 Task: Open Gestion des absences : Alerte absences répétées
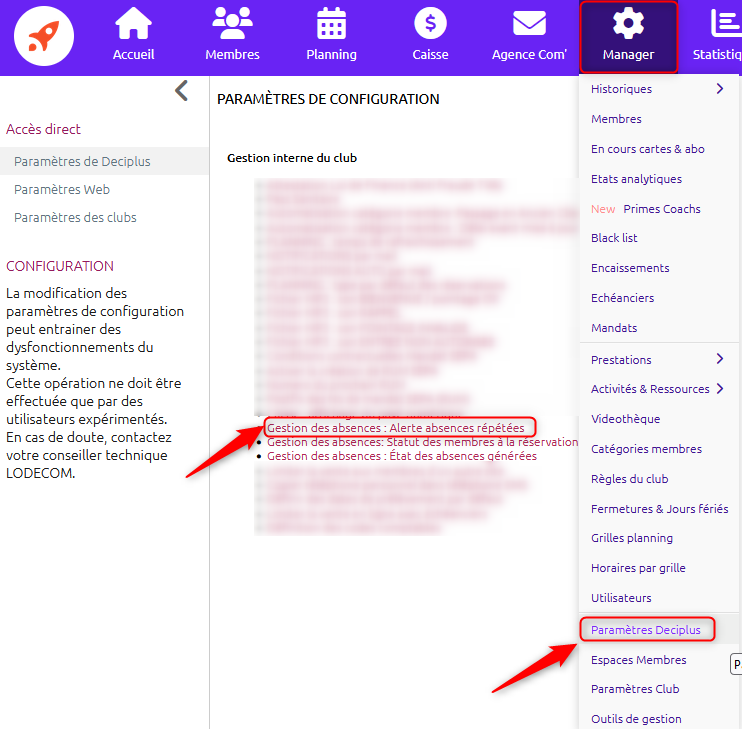pos(396,428)
